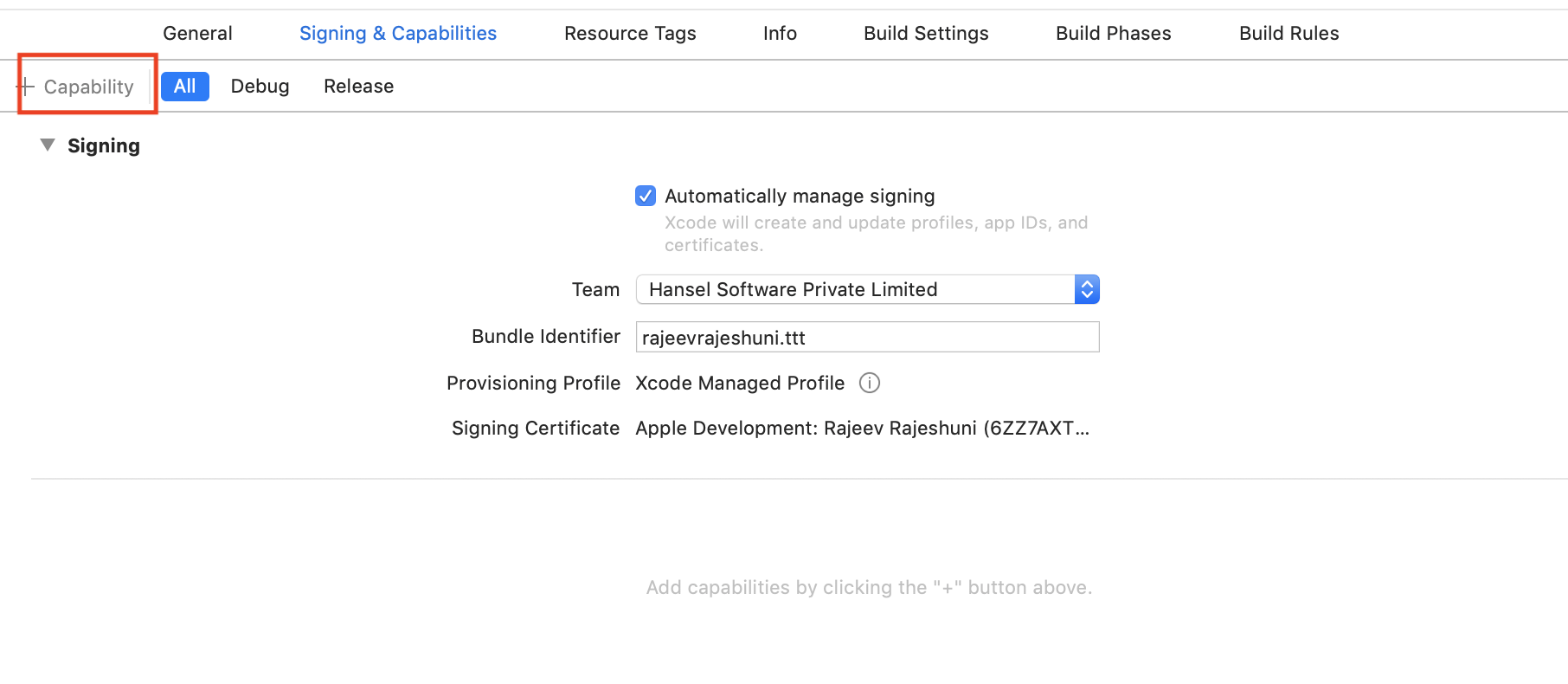Click the Team dropdown stepper arrows
This screenshot has width=1568, height=684.
[x=1087, y=289]
